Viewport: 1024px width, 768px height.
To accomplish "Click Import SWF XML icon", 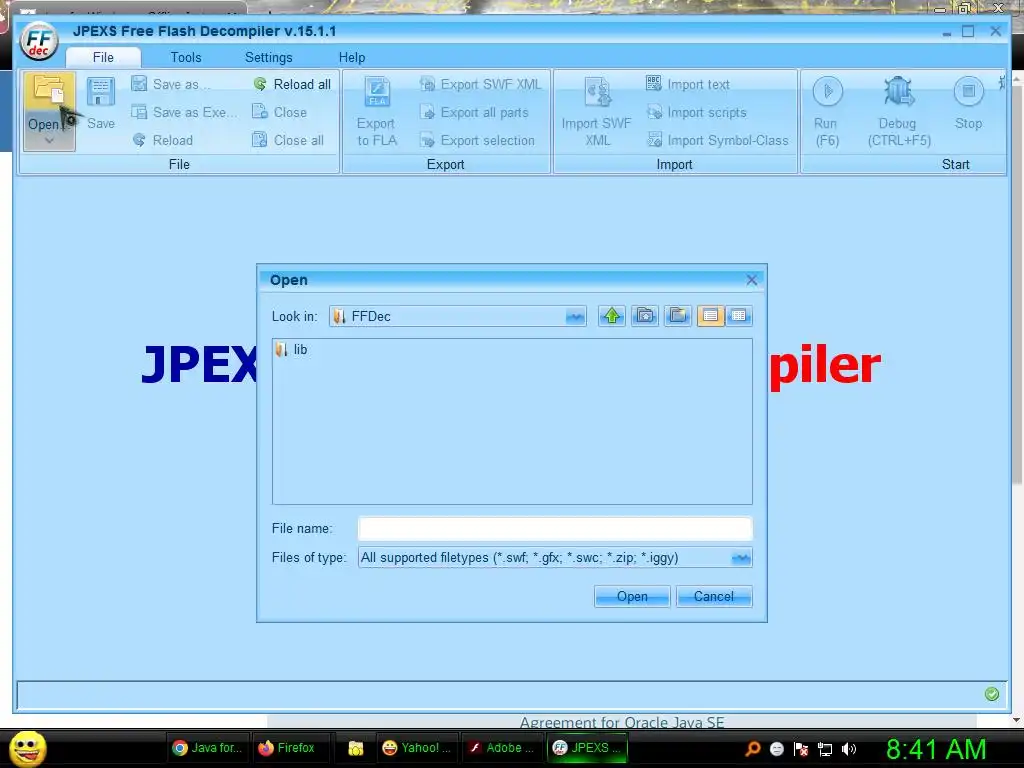I will pyautogui.click(x=597, y=92).
